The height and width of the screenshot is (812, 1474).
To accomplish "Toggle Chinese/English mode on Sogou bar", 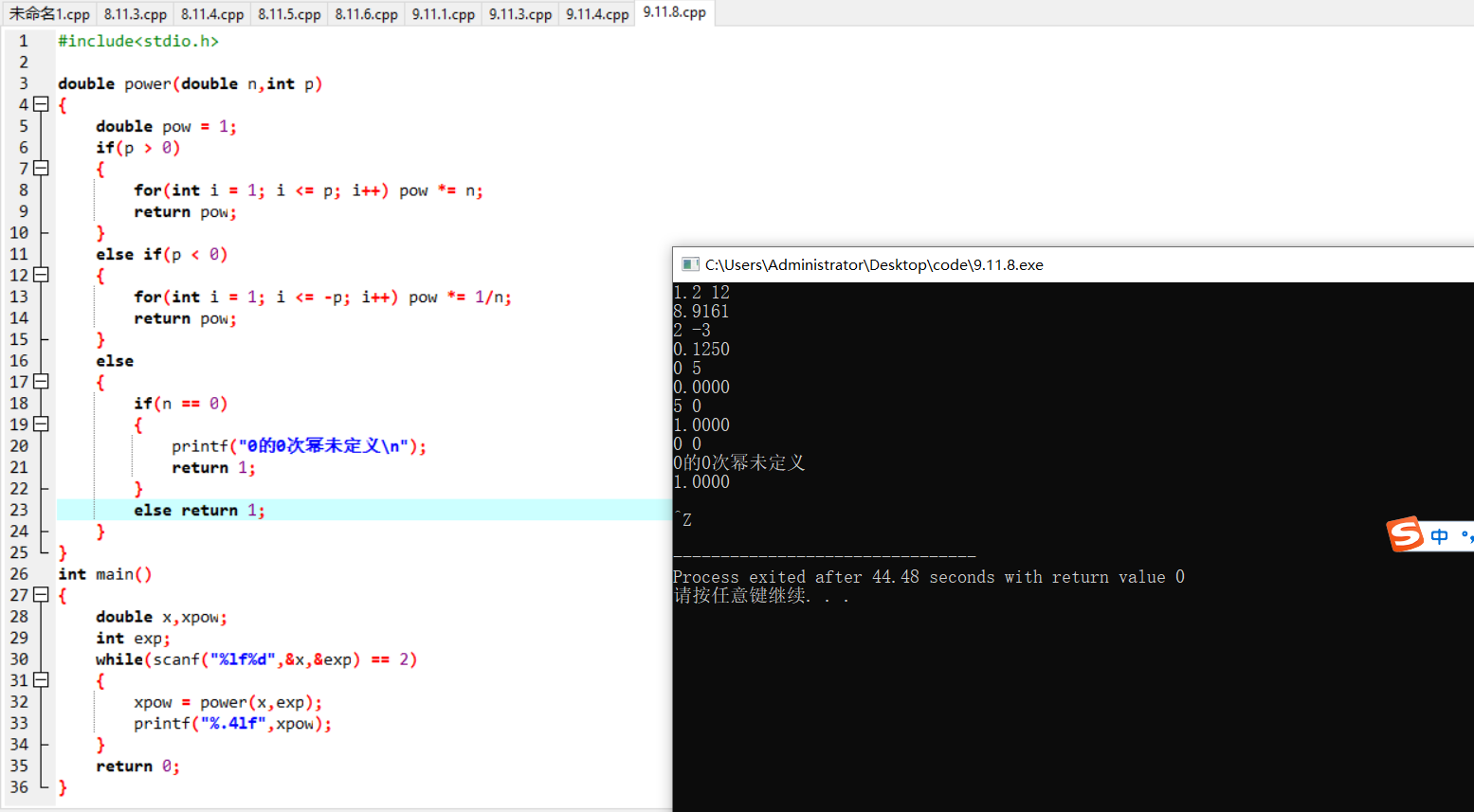I will point(1439,536).
